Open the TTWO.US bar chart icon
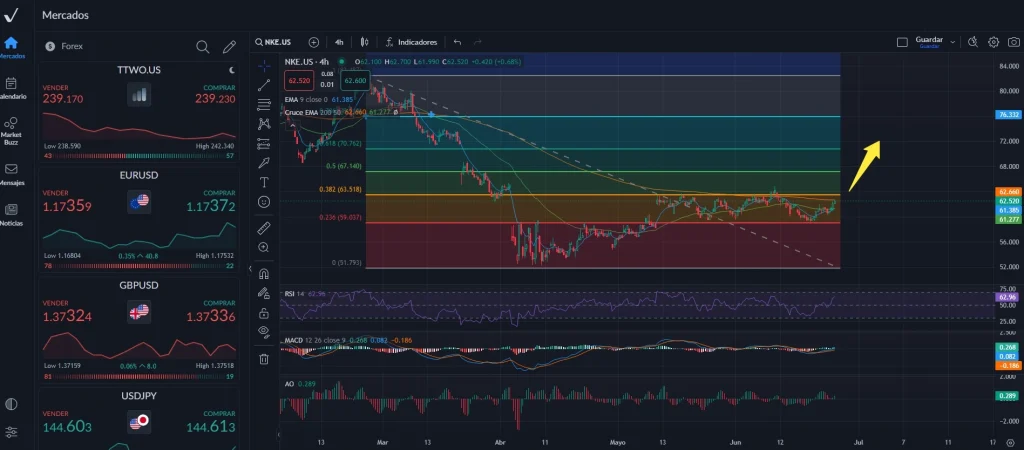The width and height of the screenshot is (1024, 450). pos(139,95)
